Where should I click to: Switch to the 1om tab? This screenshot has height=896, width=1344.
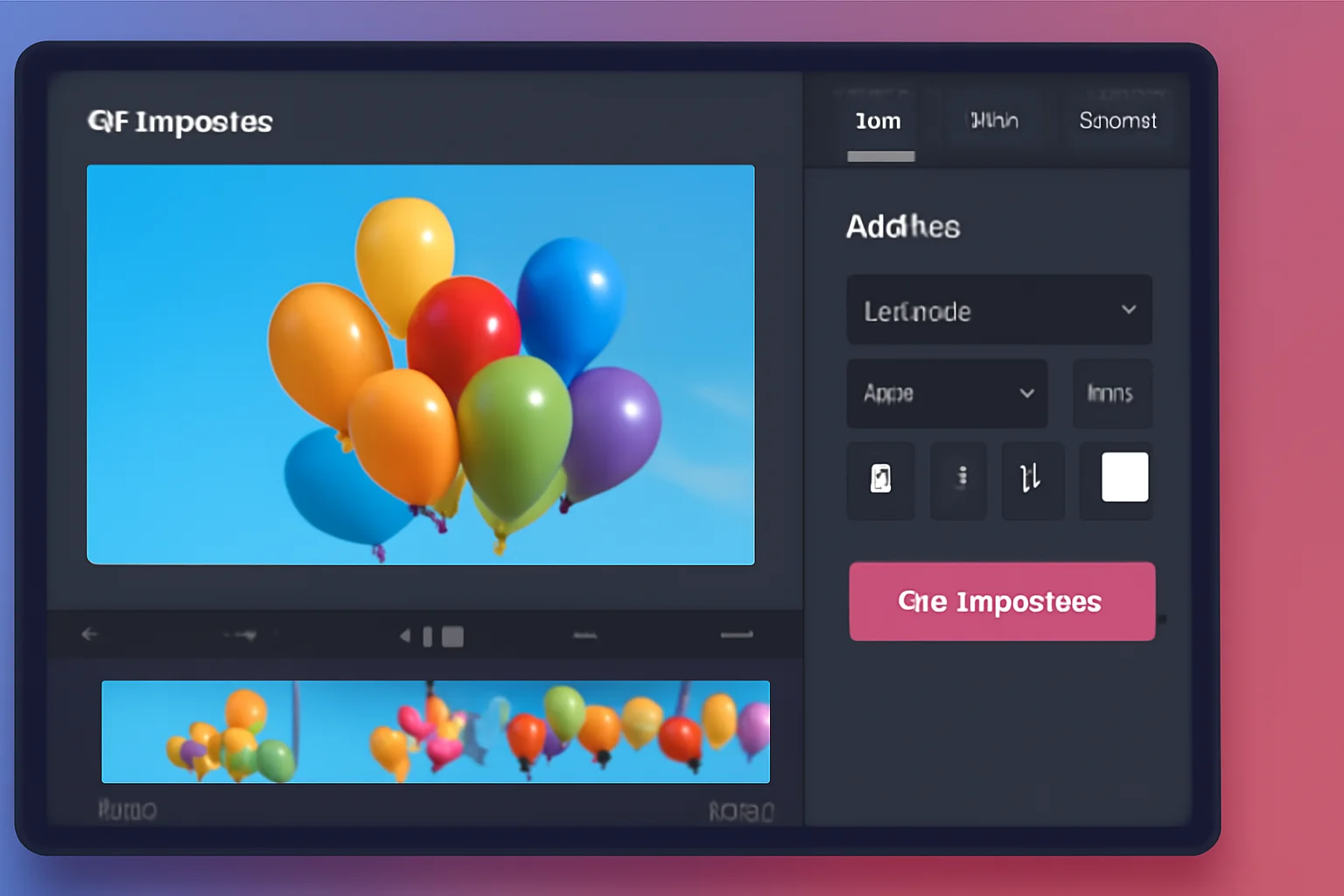[878, 122]
